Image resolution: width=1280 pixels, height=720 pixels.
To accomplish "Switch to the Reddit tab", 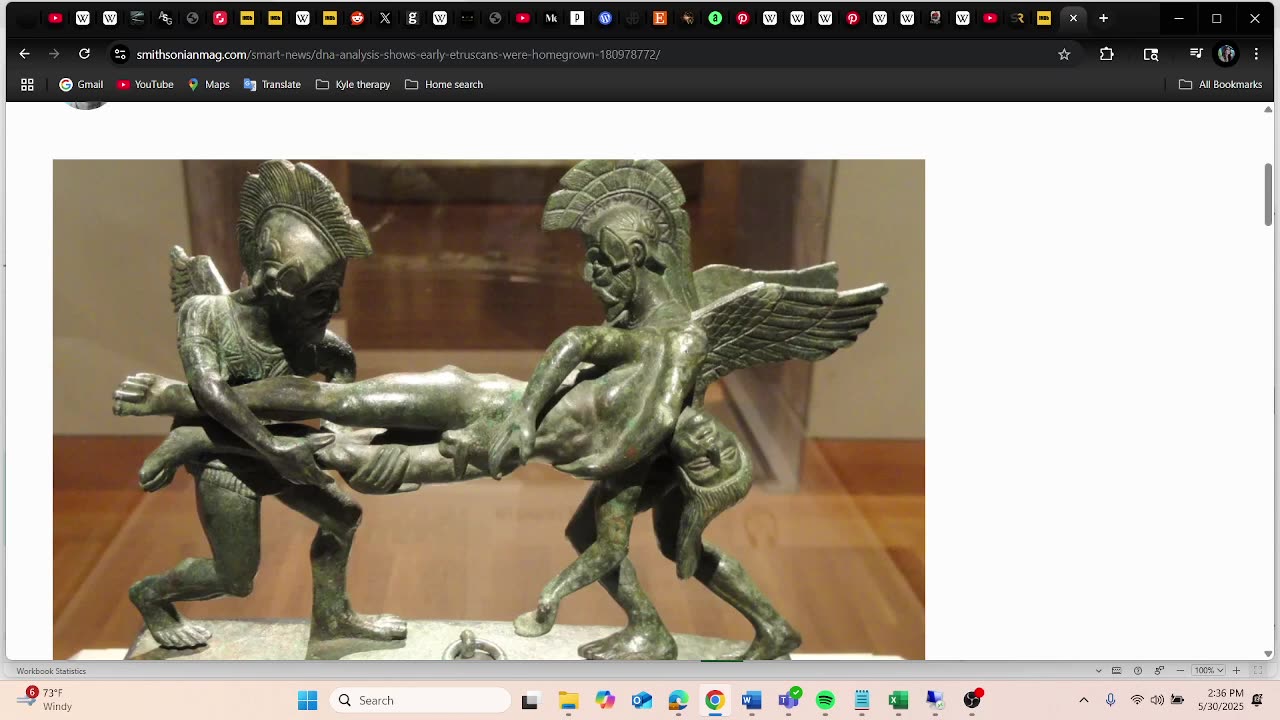I will pyautogui.click(x=357, y=18).
